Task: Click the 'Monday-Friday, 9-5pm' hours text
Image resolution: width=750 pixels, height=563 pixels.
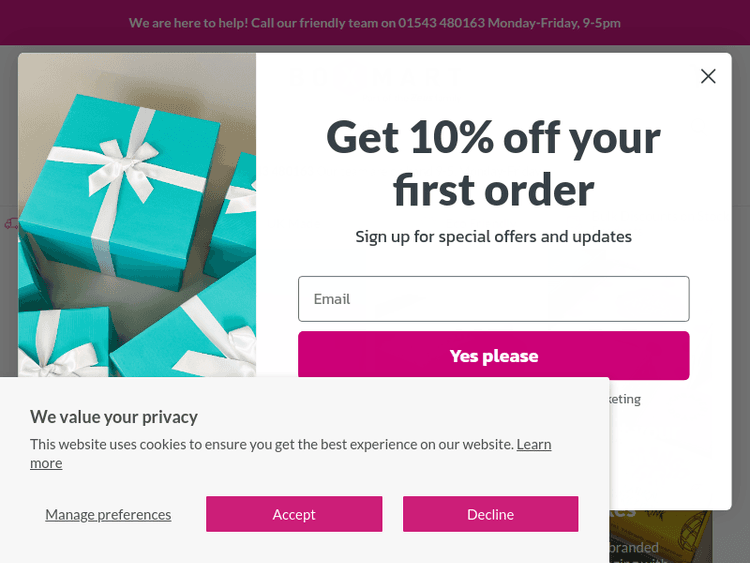Action: 555,22
